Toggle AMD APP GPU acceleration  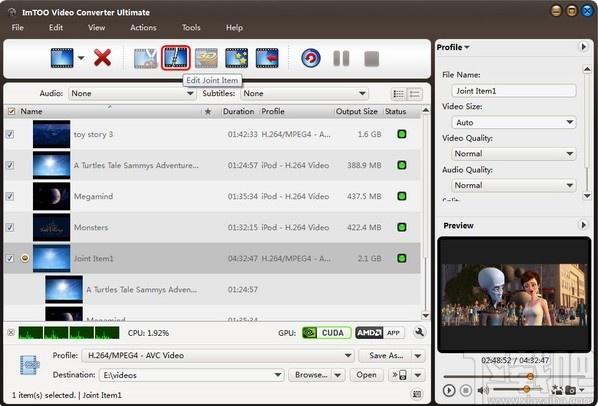pyautogui.click(x=379, y=333)
